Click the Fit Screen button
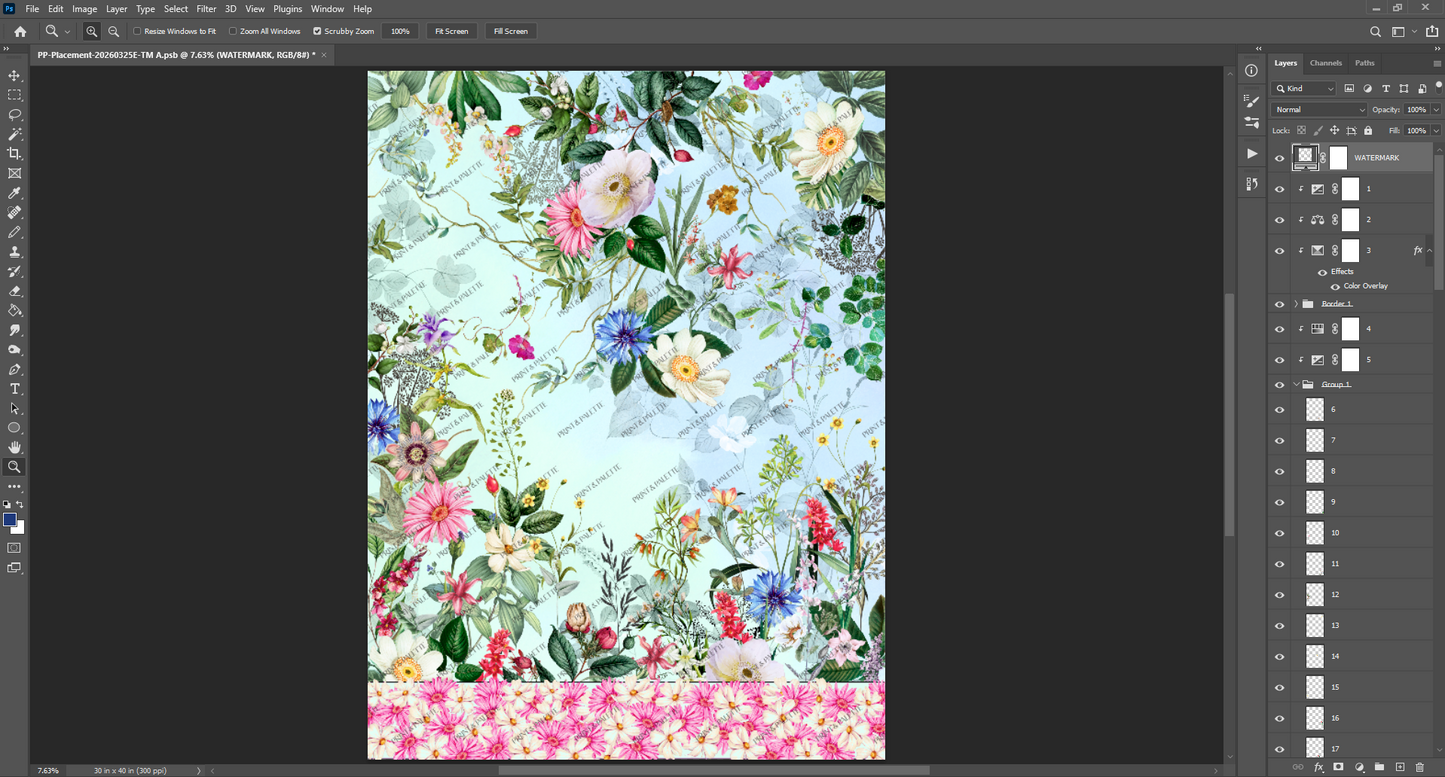The height and width of the screenshot is (777, 1445). click(452, 31)
